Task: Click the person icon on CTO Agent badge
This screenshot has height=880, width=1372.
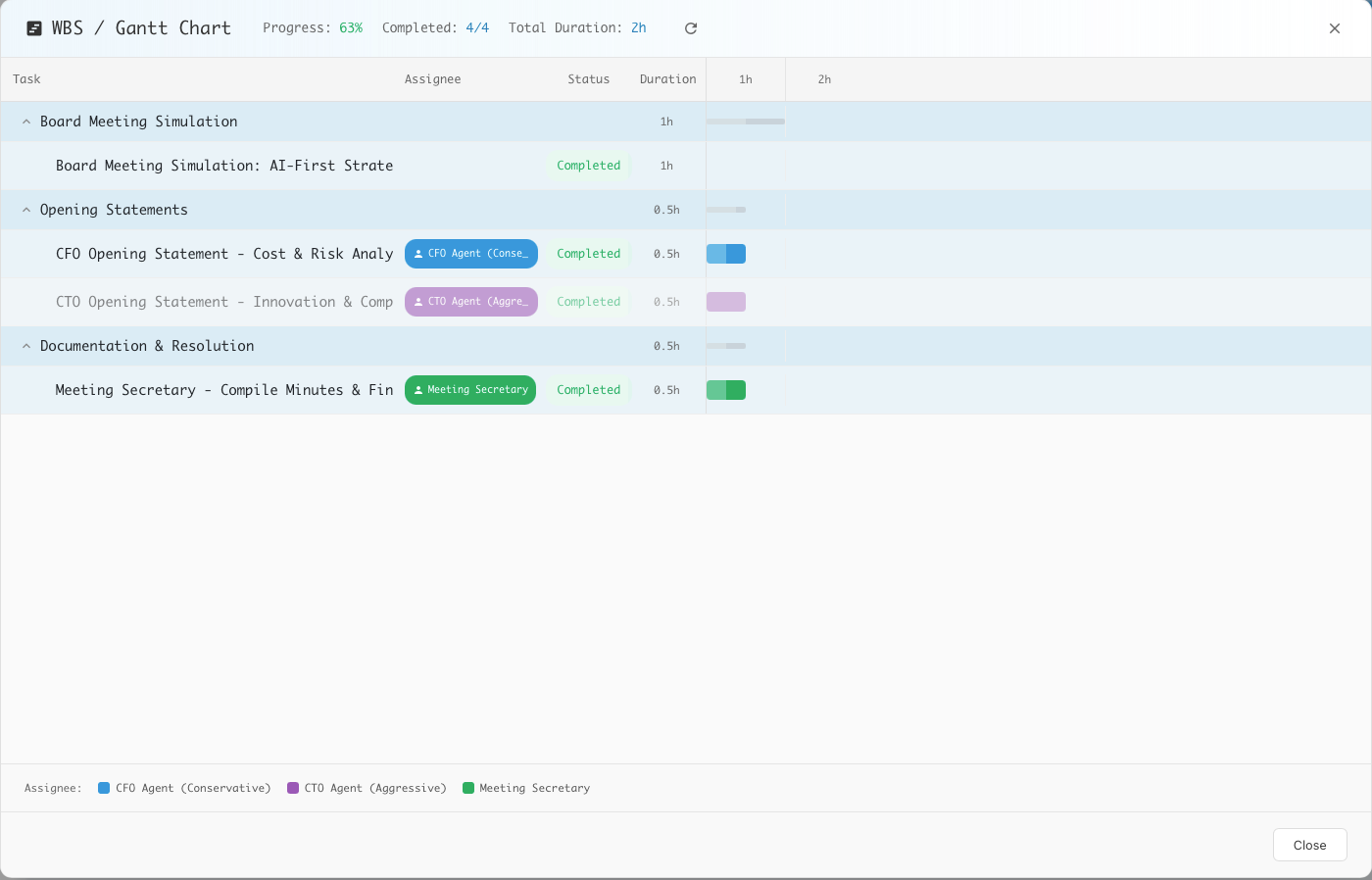Action: click(416, 302)
